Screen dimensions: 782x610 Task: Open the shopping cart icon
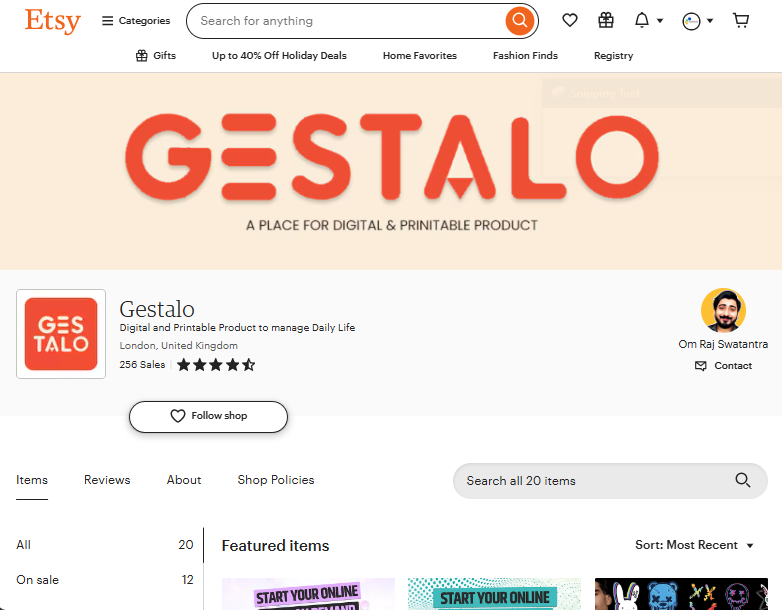(x=741, y=20)
